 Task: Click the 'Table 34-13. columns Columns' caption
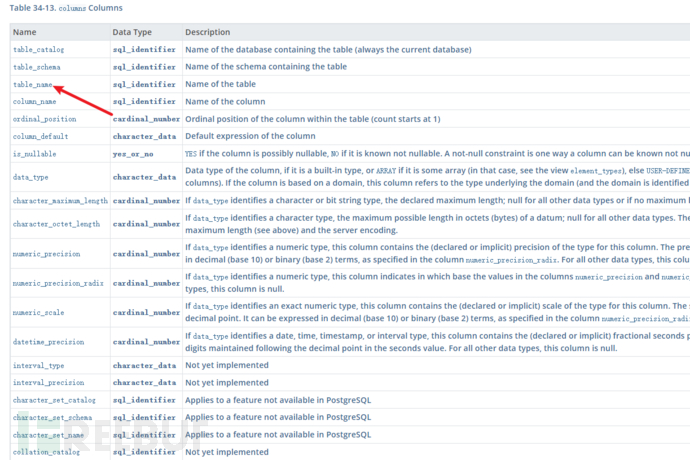point(66,8)
